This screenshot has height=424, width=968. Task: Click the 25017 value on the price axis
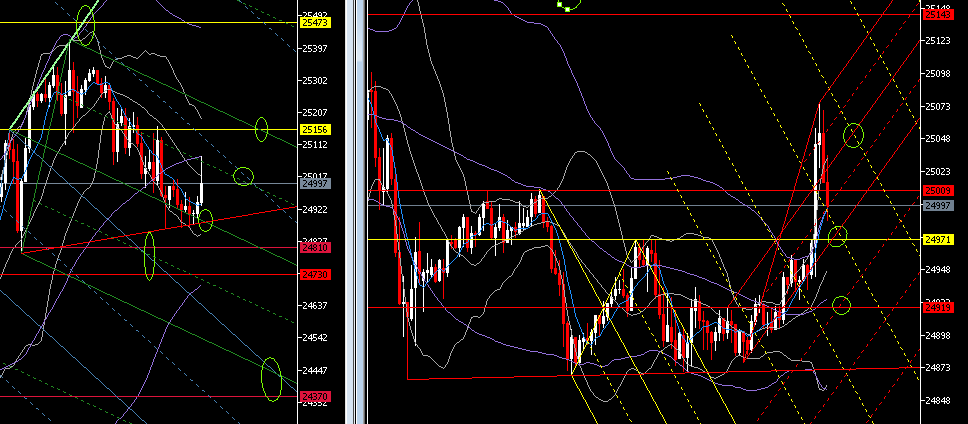pyautogui.click(x=316, y=177)
